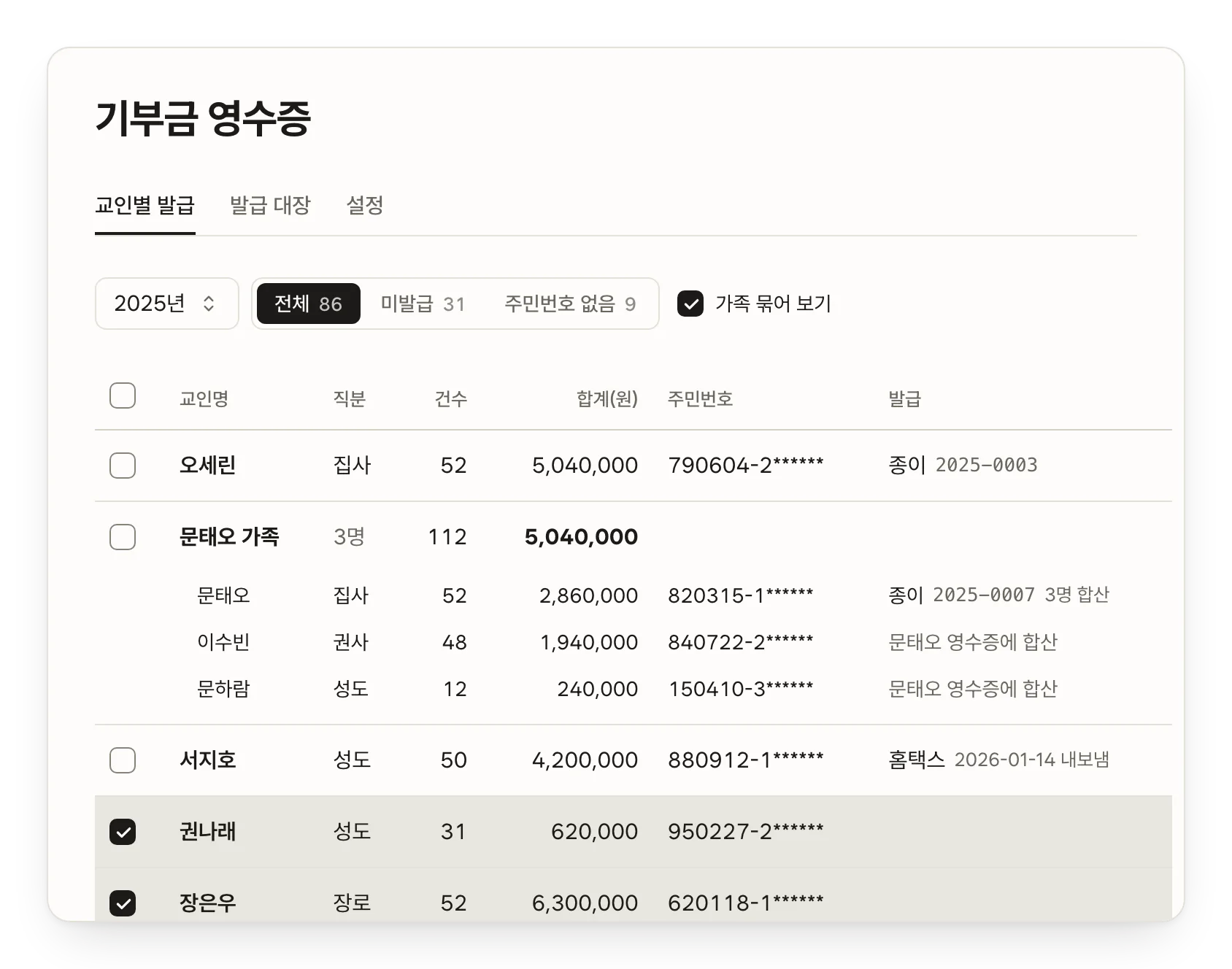Viewport: 1232px width, 969px height.
Task: Click the amount 6,300,000
Action: tap(585, 903)
